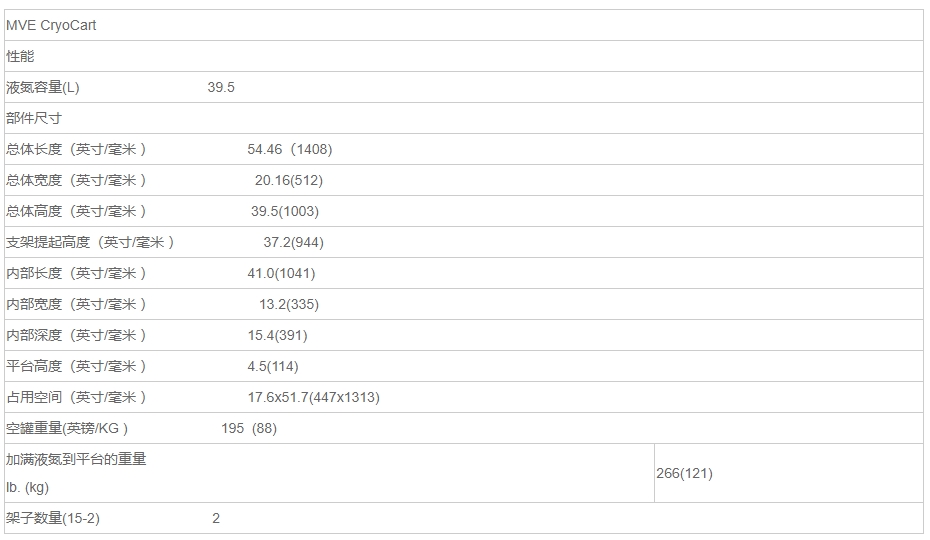
Task: Select the 13.2(335) internal width value
Action: coord(289,304)
